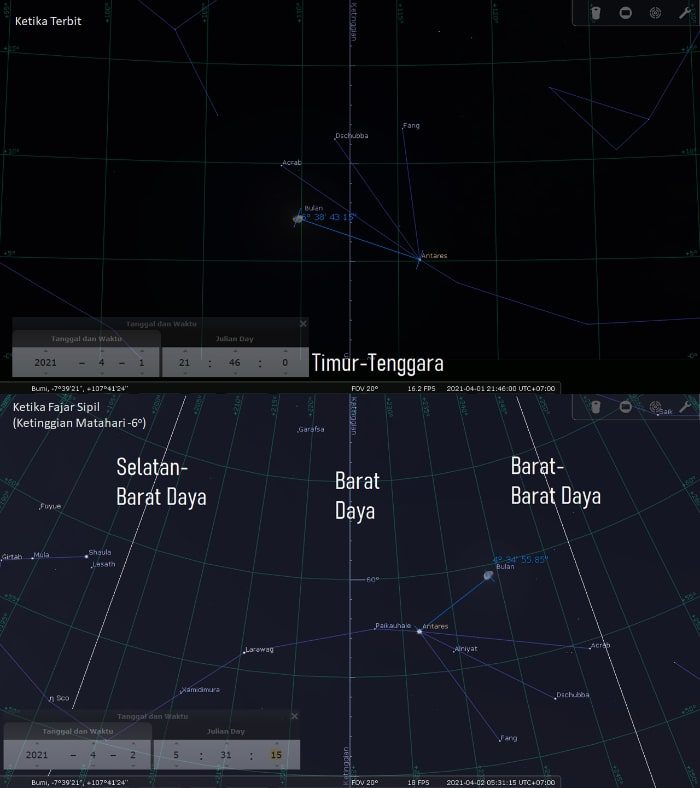The image size is (700, 788).
Task: Select star Fang in Ketika Terbit view
Action: pos(403,128)
